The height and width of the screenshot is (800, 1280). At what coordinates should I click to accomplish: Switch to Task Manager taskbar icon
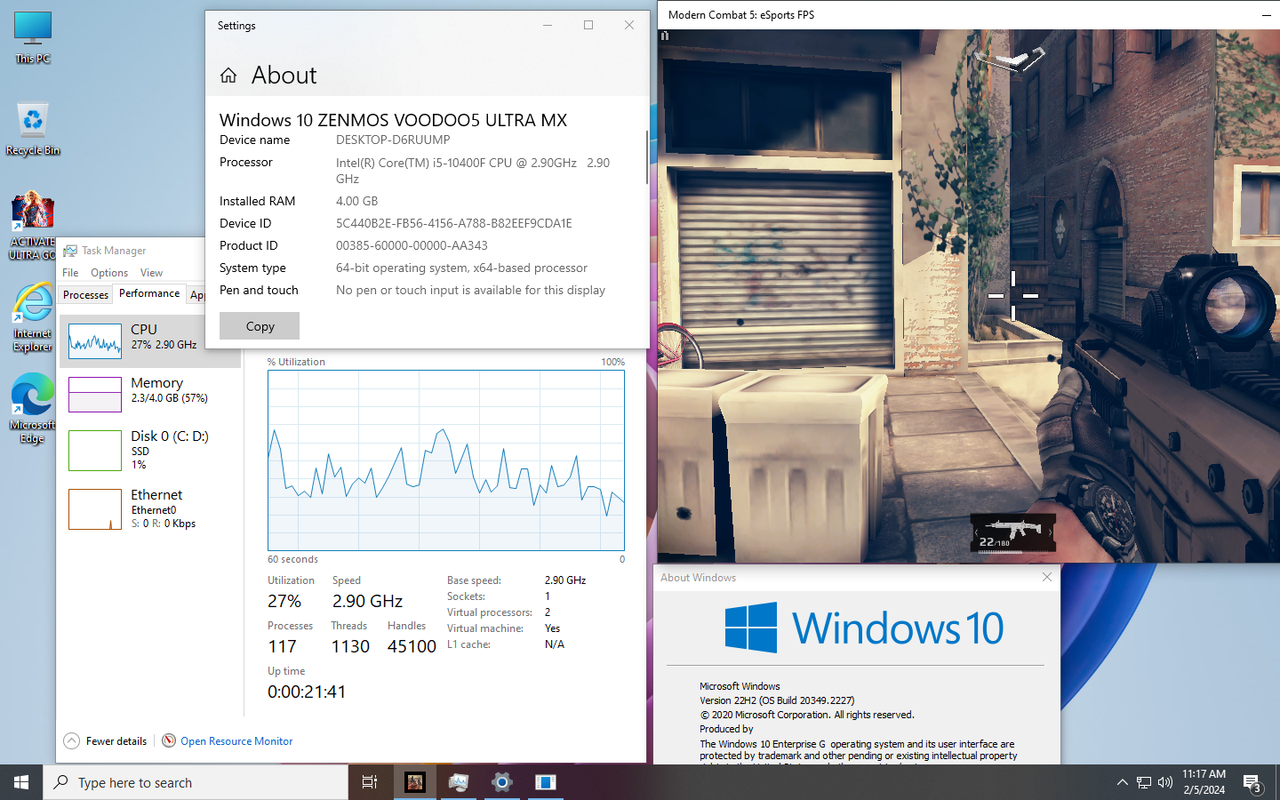(x=458, y=782)
